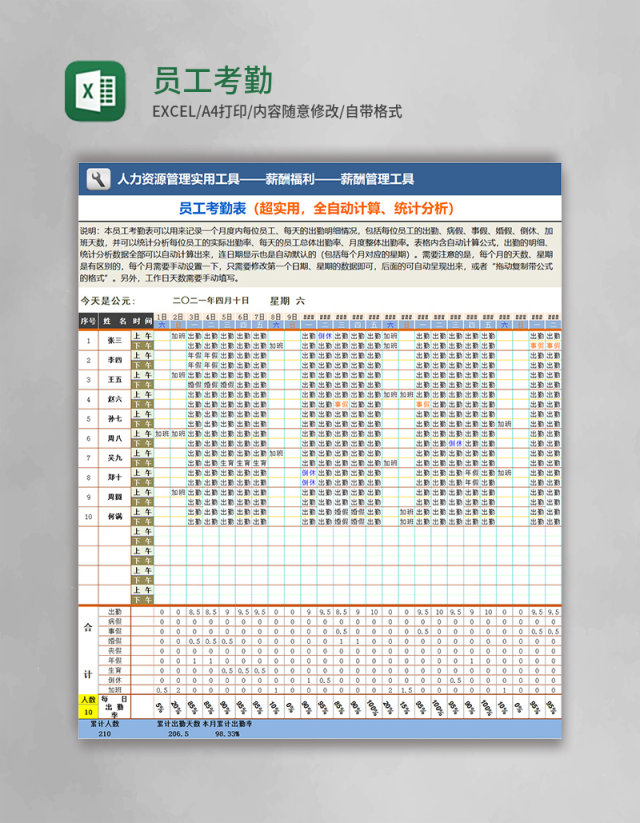This screenshot has height=823, width=640.
Task: Select the title text 员工考勤
Action: coord(213,81)
